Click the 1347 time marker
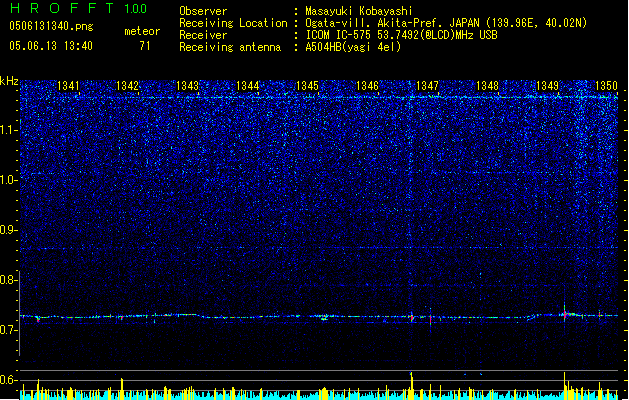This screenshot has height=400, width=629. (428, 86)
